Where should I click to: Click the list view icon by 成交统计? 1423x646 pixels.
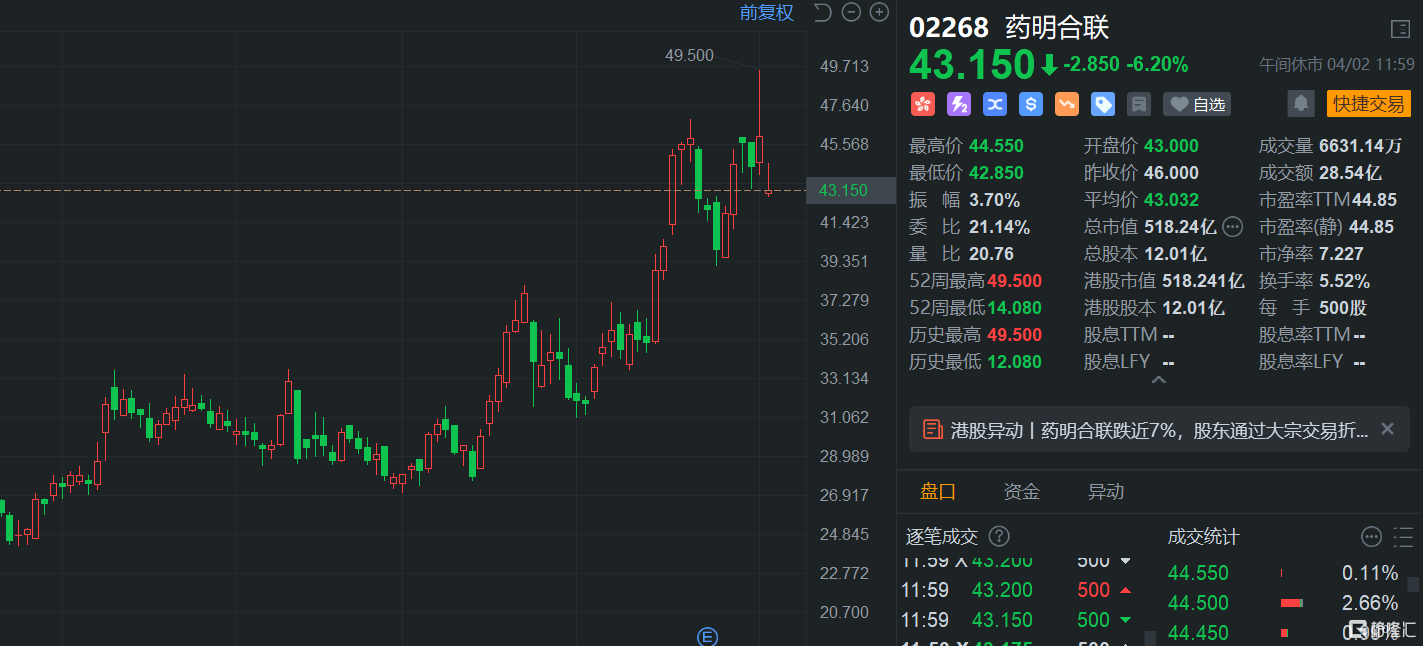pos(1403,537)
